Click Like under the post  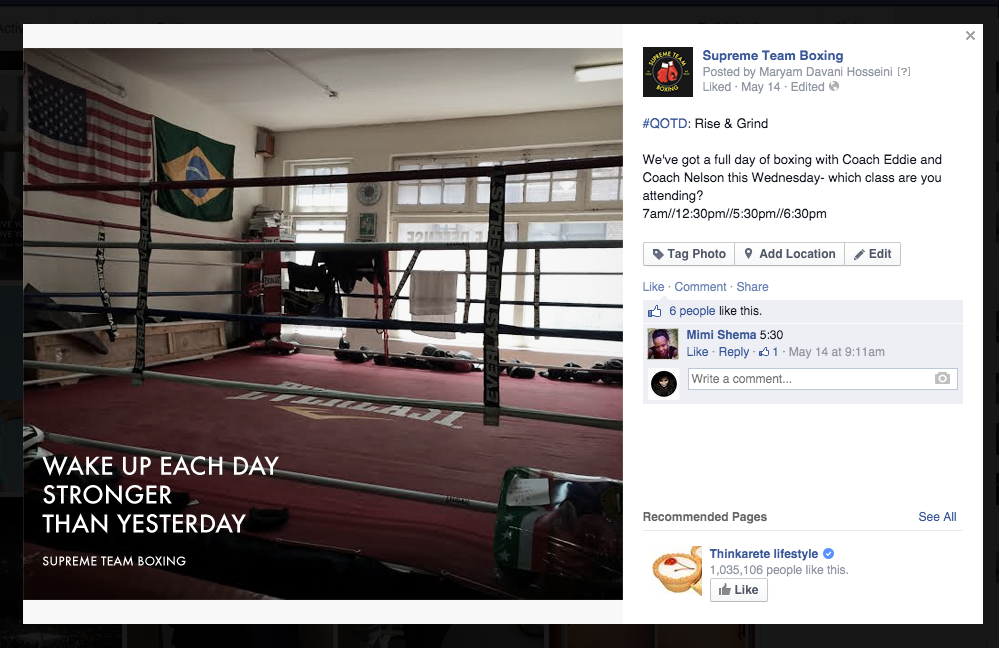(653, 287)
